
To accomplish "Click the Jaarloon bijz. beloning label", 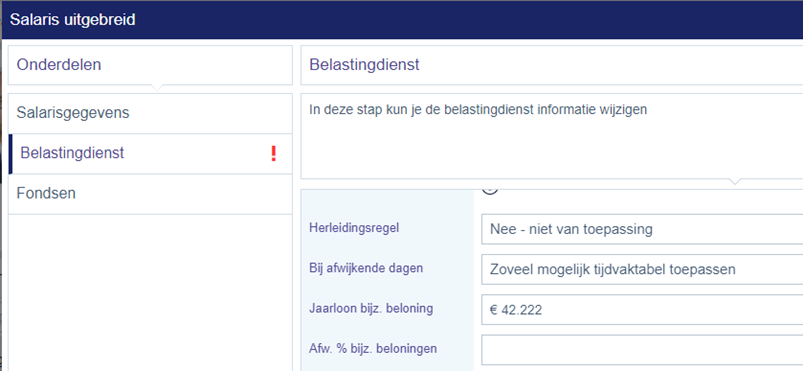I will pyautogui.click(x=371, y=308).
